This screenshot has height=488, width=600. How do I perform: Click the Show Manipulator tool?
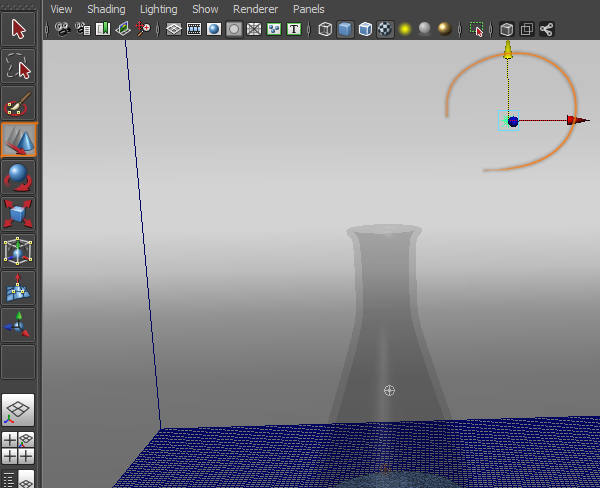click(x=19, y=324)
